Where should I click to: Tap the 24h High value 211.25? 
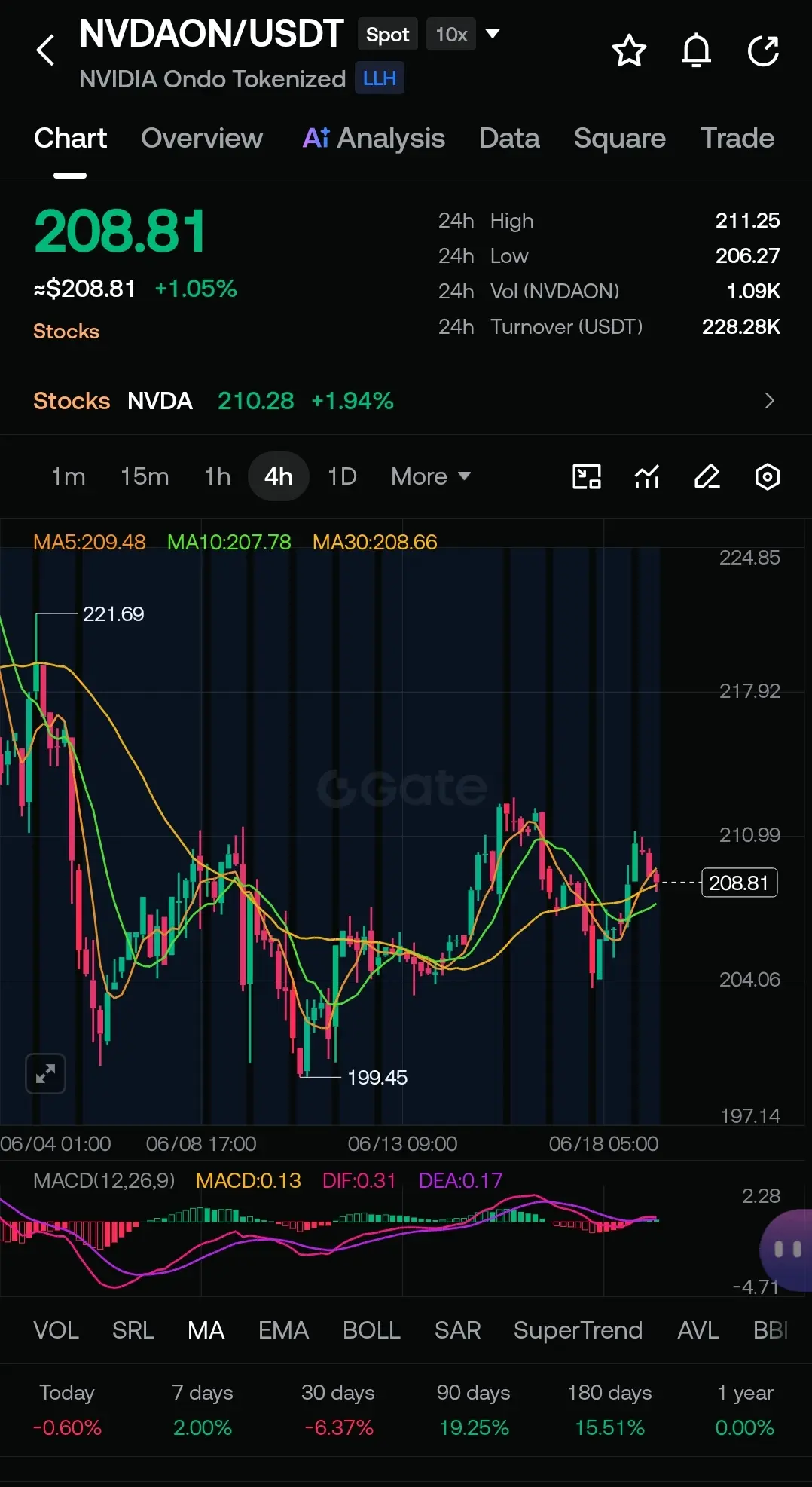pyautogui.click(x=747, y=221)
